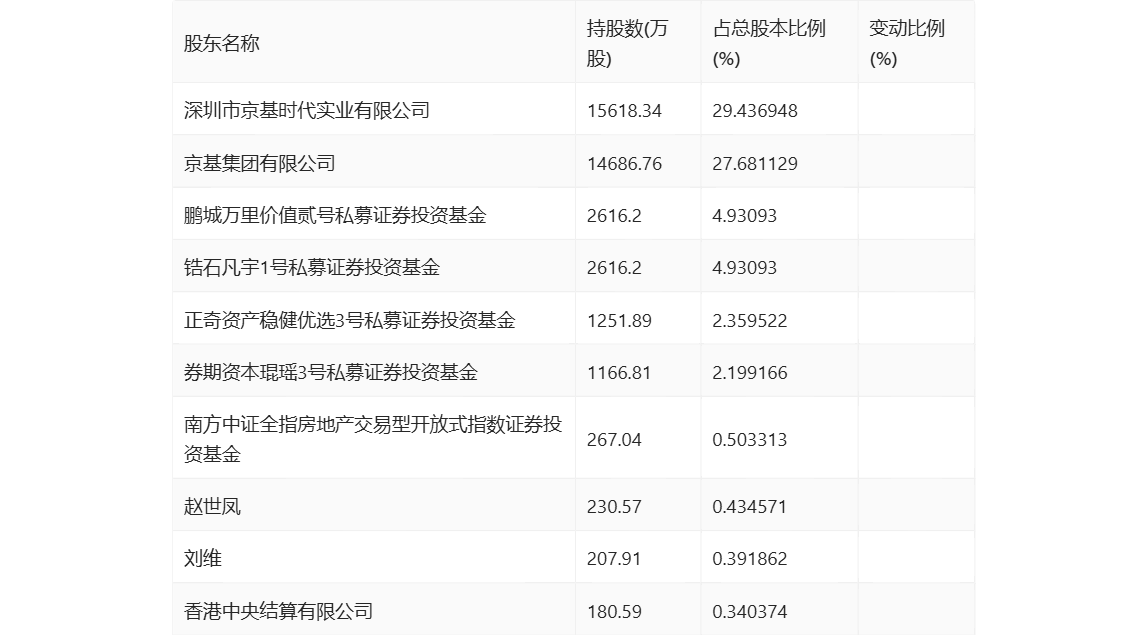Click 4.93093 in 锆石凡宇 row
This screenshot has height=635, width=1147.
(745, 268)
